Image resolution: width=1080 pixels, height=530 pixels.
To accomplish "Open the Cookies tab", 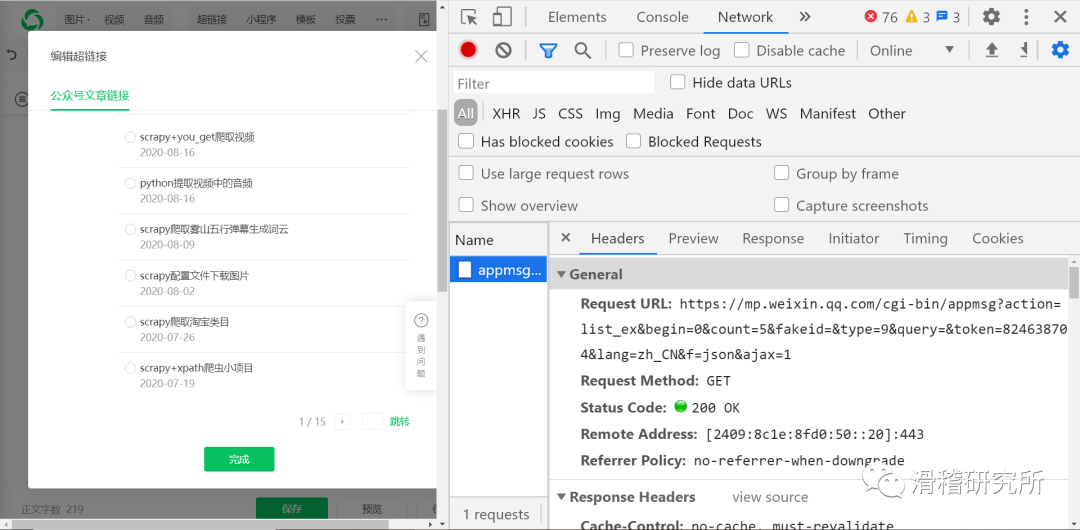I will 997,238.
